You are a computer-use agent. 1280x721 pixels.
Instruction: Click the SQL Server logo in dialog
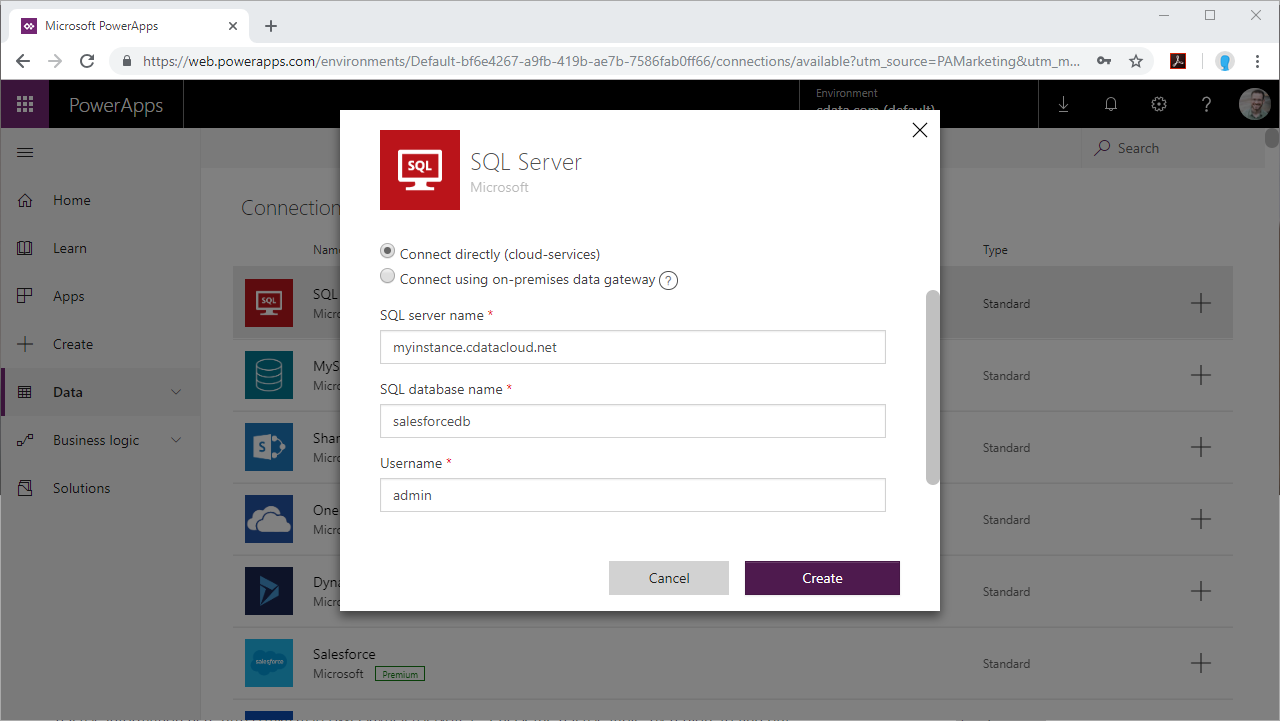[420, 170]
